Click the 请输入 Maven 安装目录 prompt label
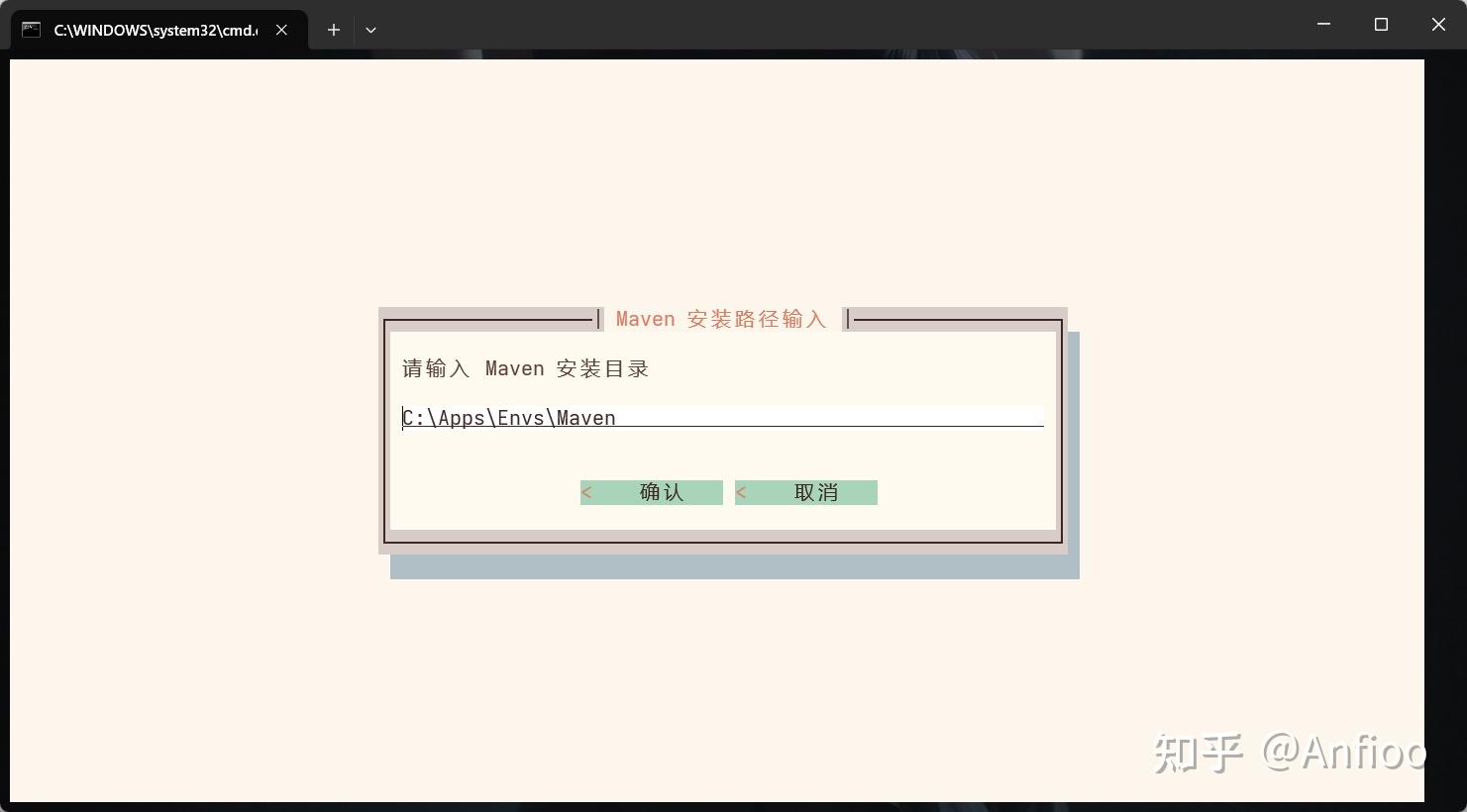The height and width of the screenshot is (812, 1467). click(x=524, y=367)
